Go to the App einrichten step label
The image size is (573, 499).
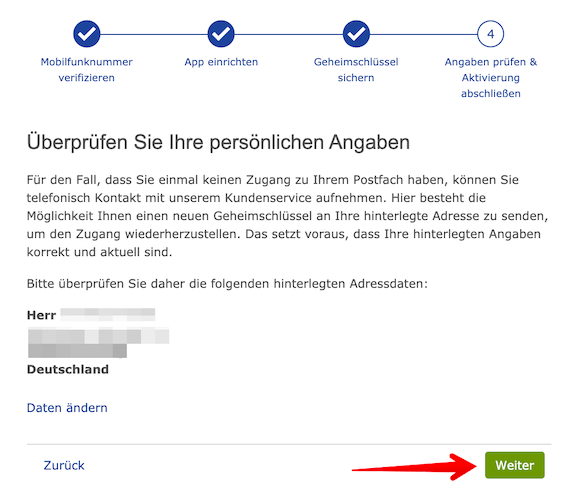(221, 62)
